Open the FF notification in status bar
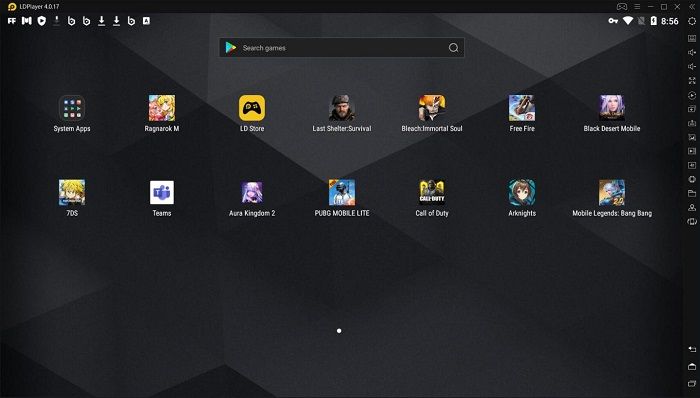The height and width of the screenshot is (398, 700). [12, 21]
